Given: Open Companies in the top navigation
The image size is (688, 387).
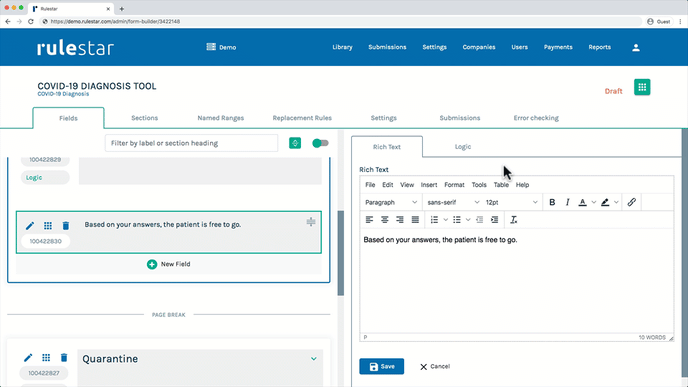Looking at the screenshot, I should (x=479, y=47).
